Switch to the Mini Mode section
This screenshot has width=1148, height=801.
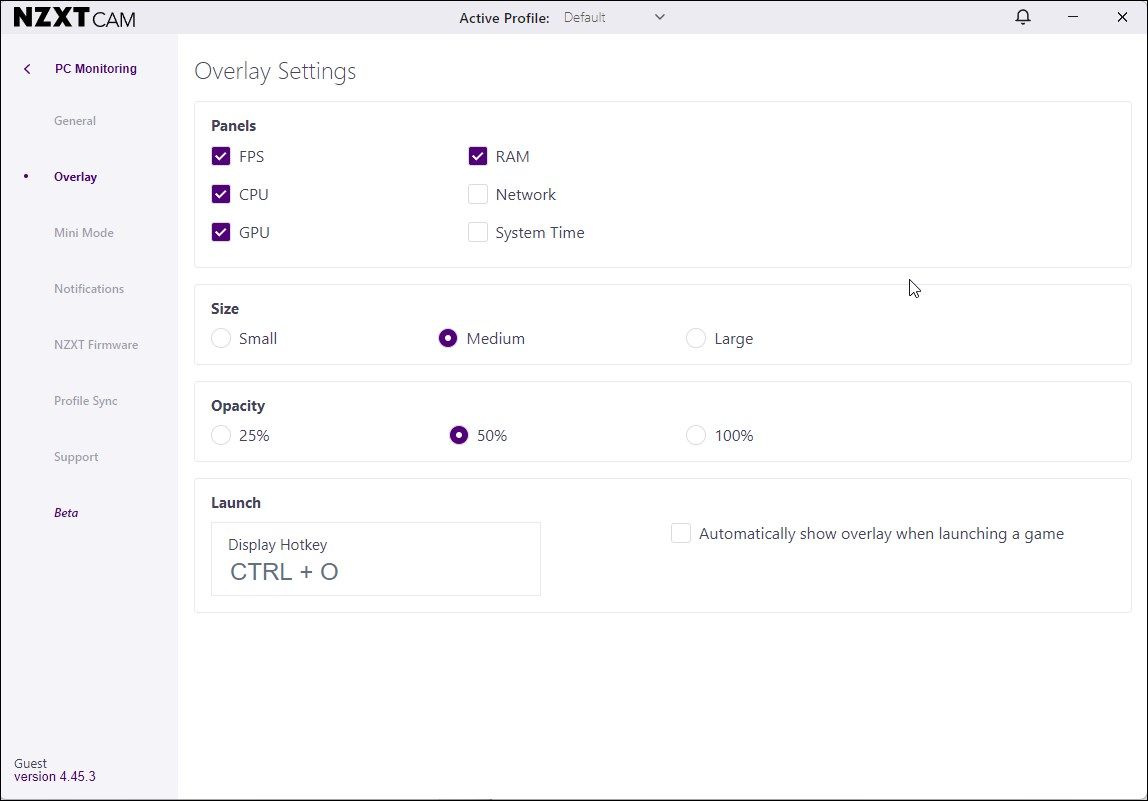coord(84,233)
